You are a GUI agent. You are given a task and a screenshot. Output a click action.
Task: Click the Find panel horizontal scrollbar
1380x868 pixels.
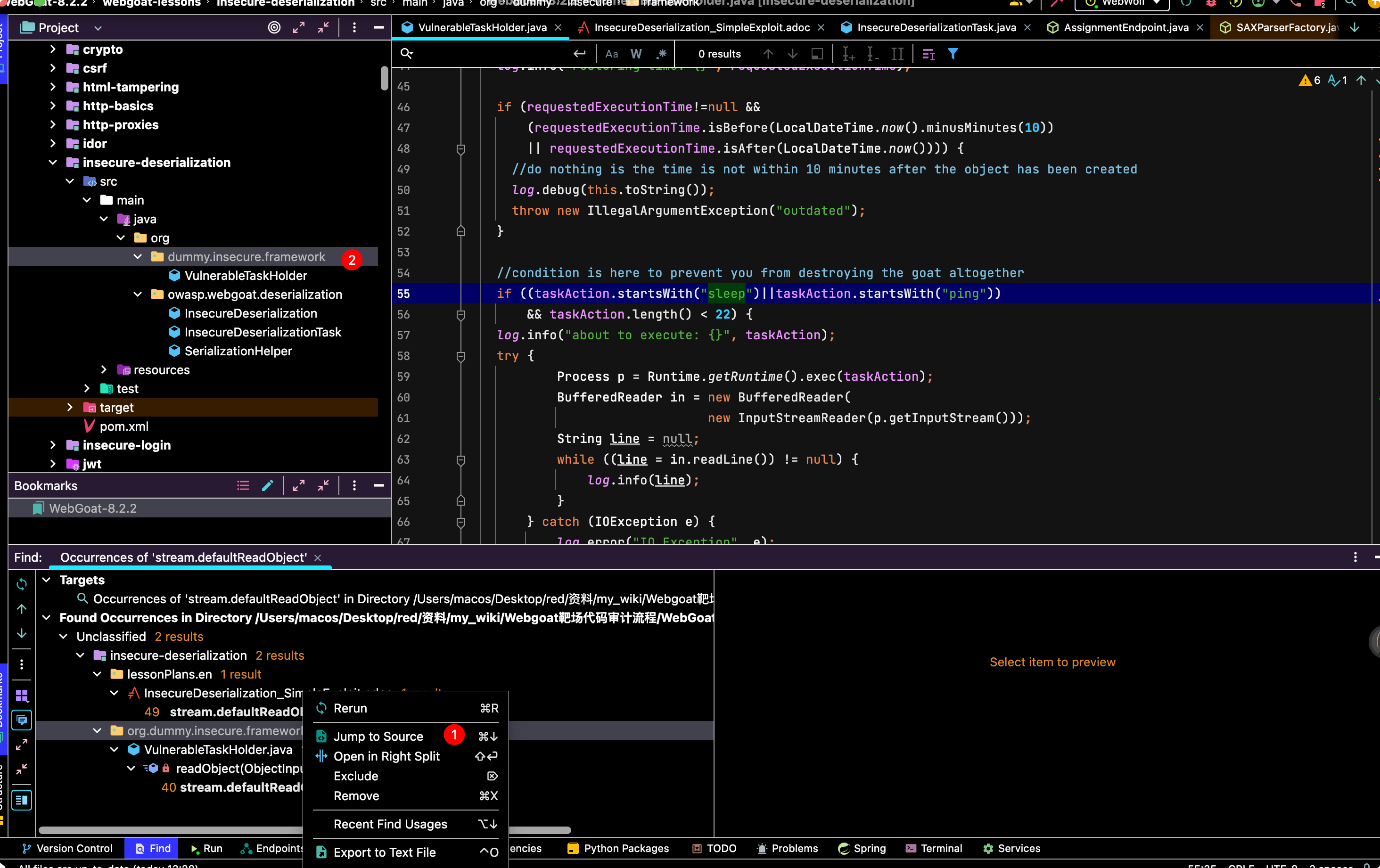pyautogui.click(x=304, y=830)
